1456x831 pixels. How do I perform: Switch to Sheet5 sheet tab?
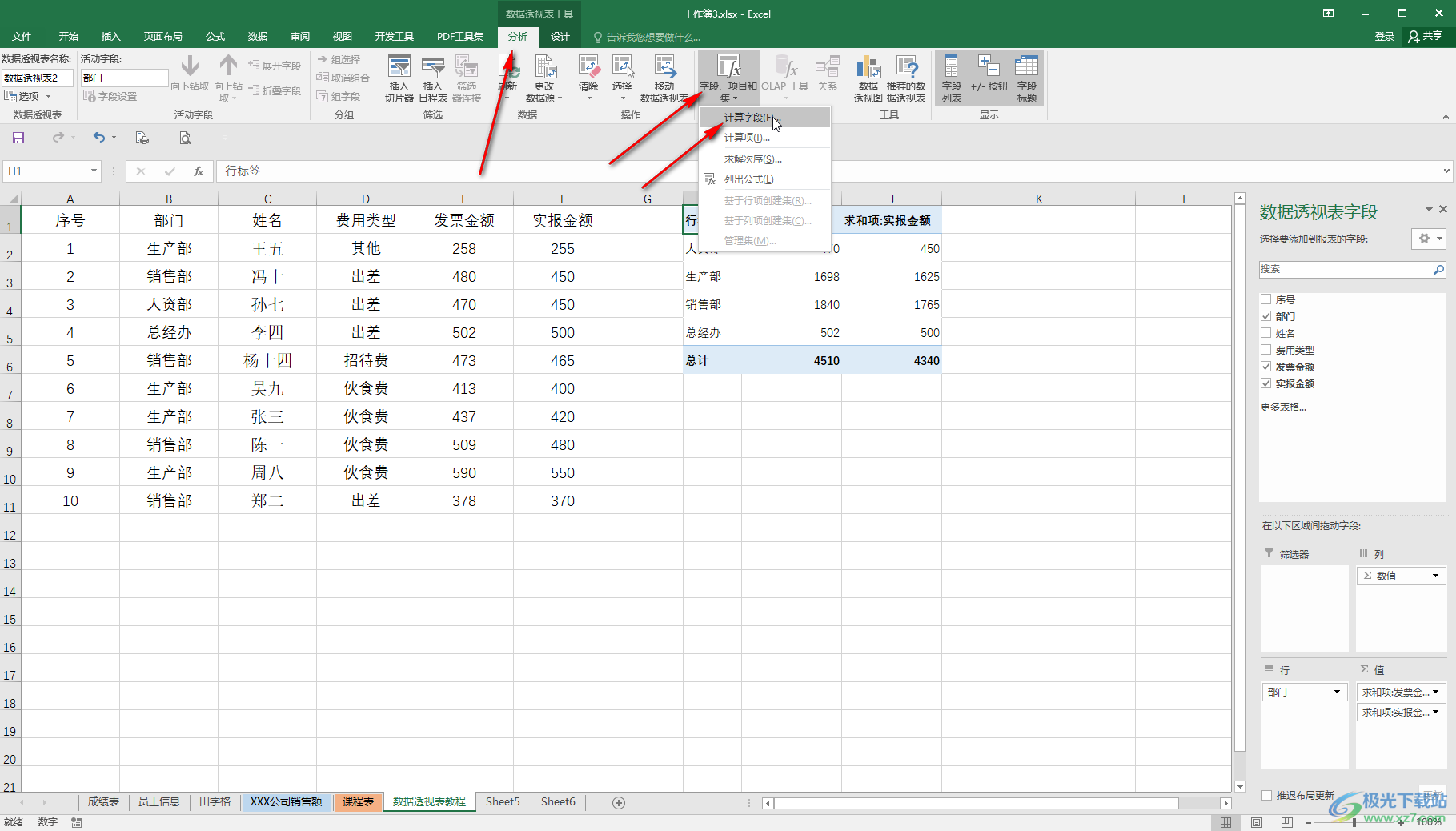tap(503, 802)
